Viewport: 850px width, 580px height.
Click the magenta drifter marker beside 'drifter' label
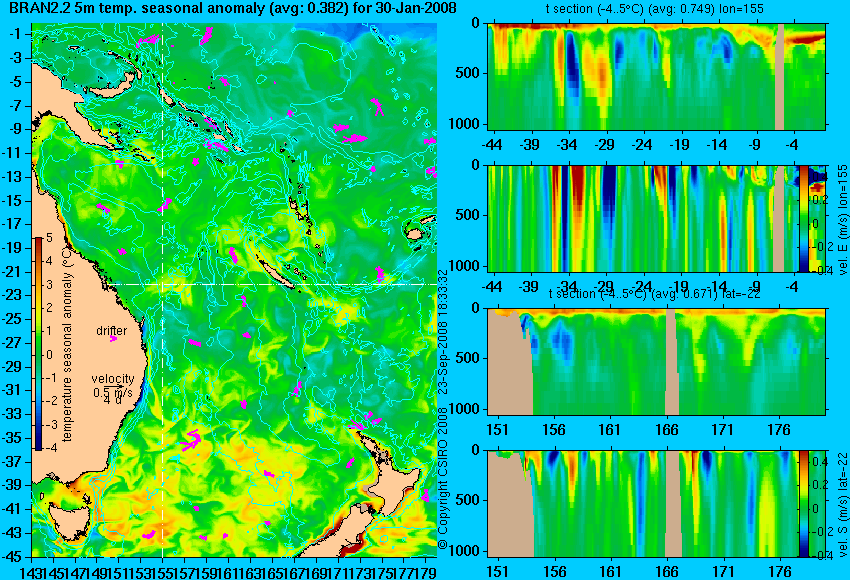pyautogui.click(x=113, y=339)
